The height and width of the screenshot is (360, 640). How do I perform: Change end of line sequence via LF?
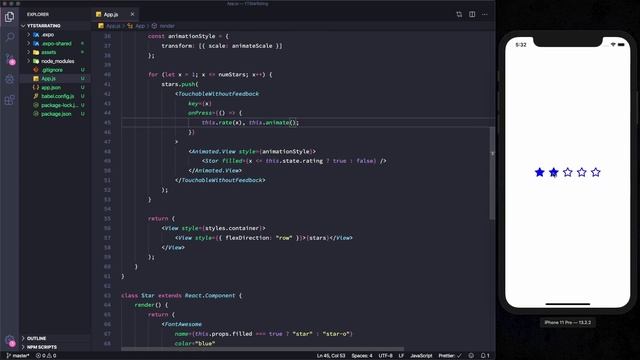[x=401, y=356]
